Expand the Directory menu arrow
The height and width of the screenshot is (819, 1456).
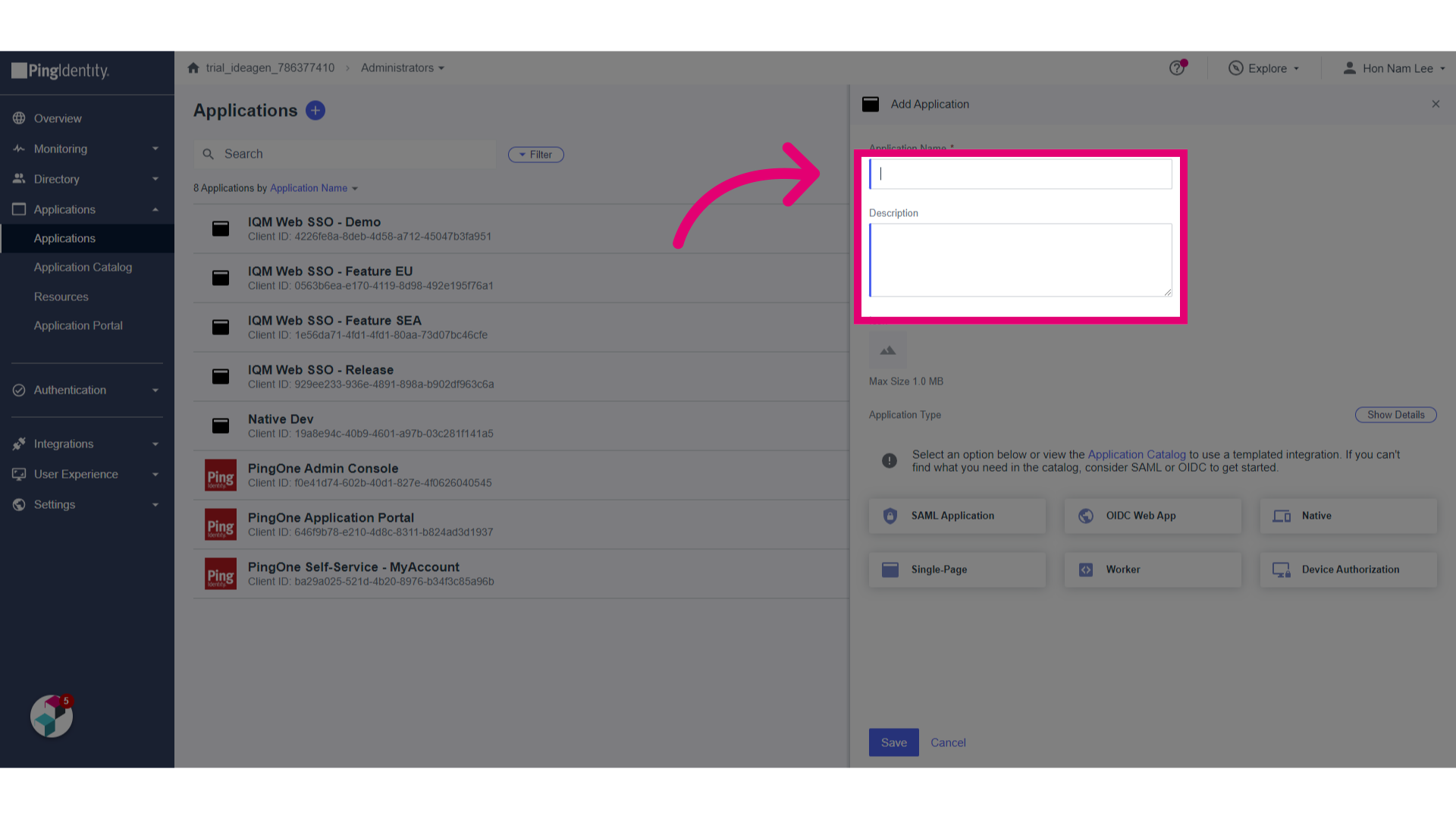coord(155,179)
